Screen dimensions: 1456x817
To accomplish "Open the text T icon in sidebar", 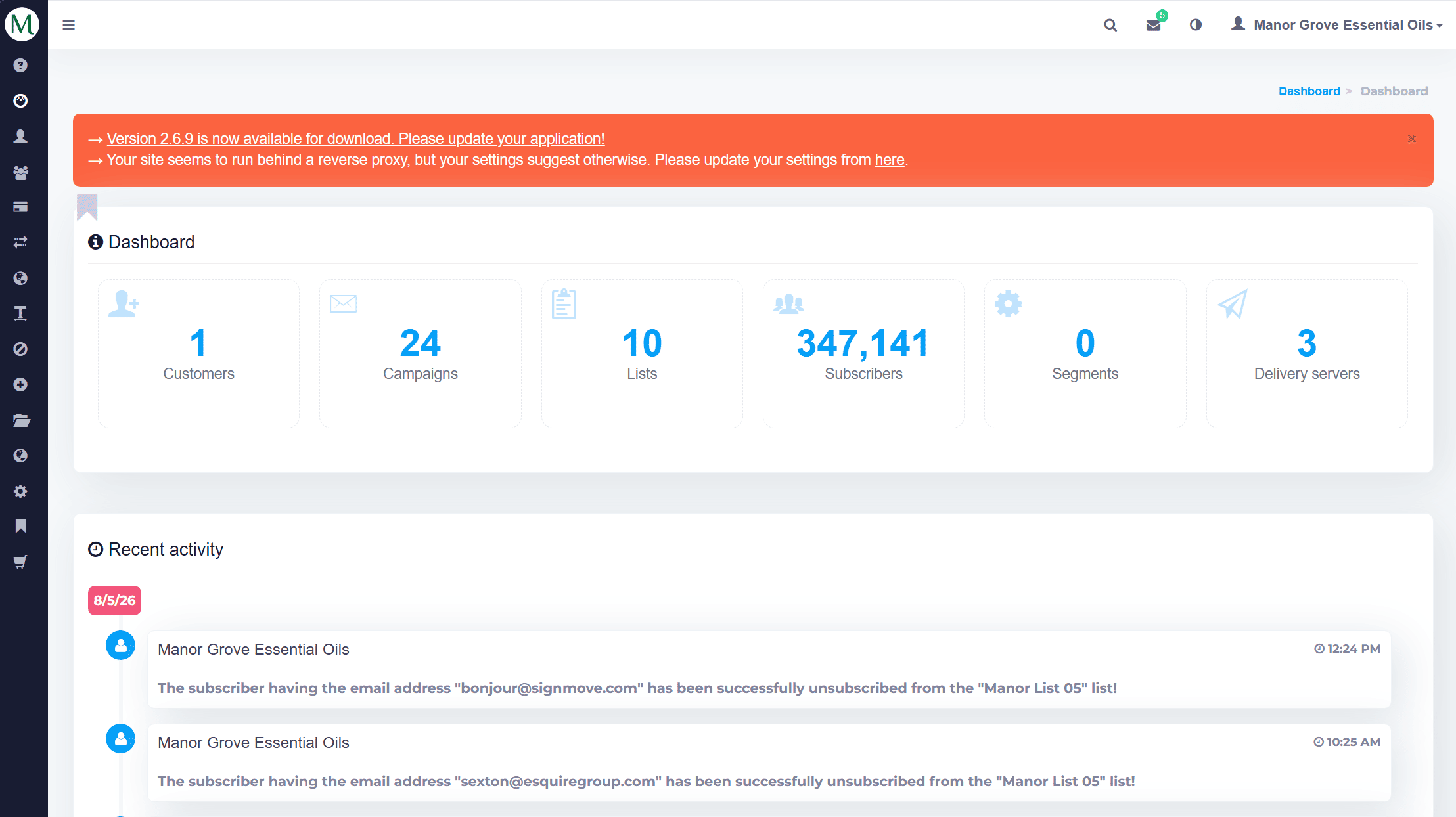I will tap(20, 313).
